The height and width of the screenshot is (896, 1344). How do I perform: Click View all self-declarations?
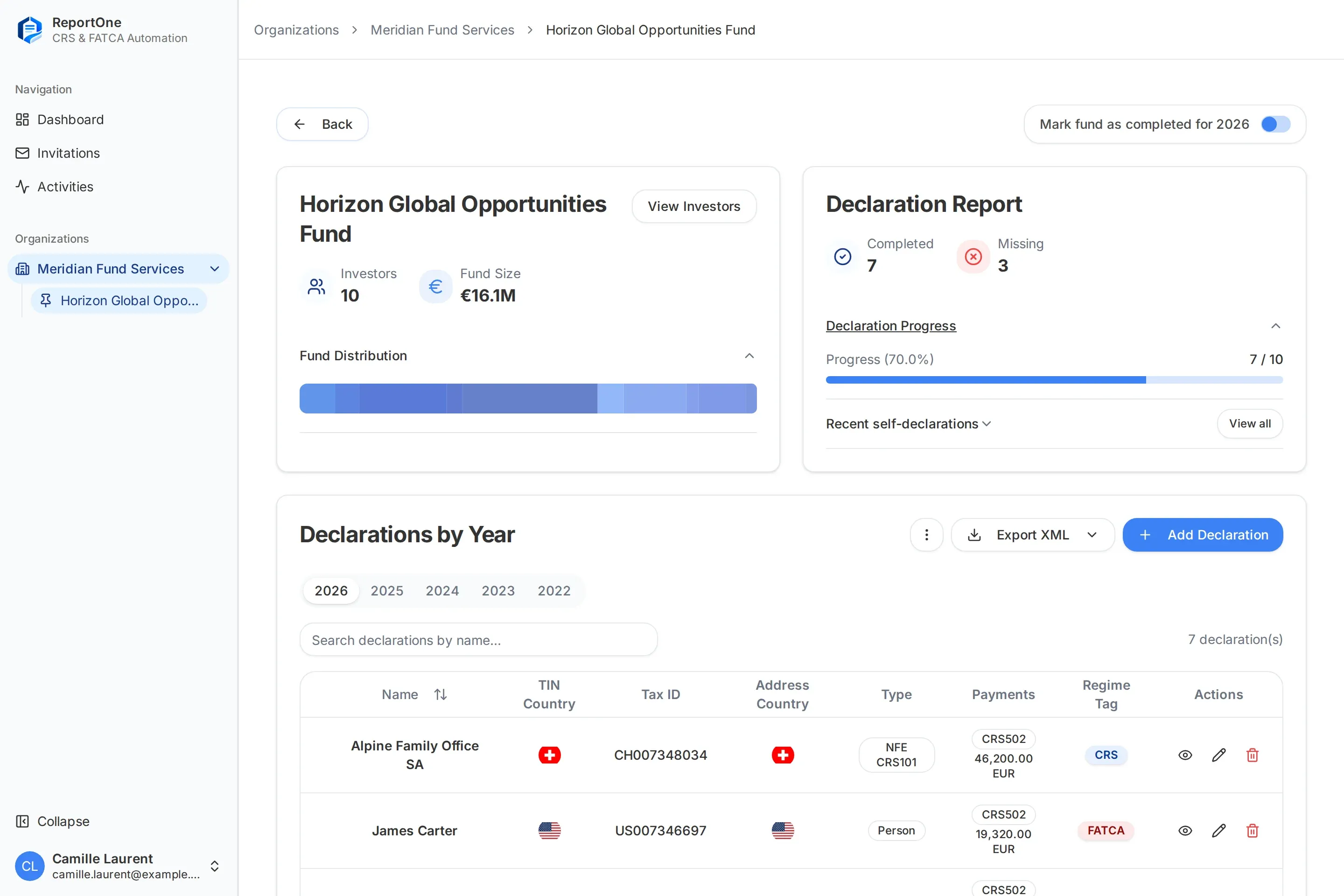pyautogui.click(x=1250, y=423)
